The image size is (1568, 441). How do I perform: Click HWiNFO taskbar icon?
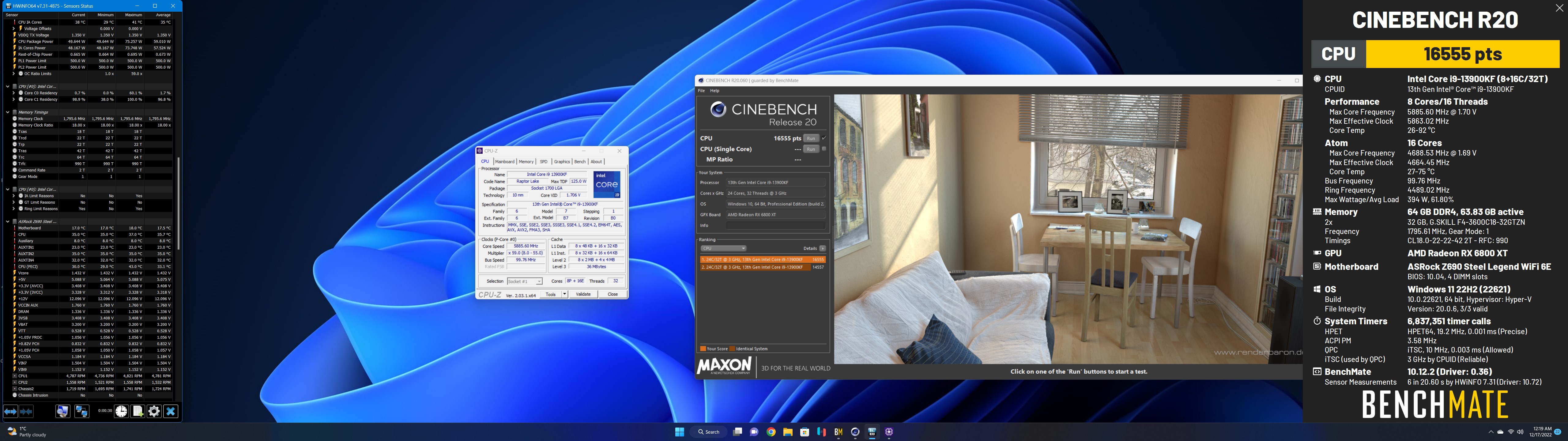pyautogui.click(x=872, y=432)
